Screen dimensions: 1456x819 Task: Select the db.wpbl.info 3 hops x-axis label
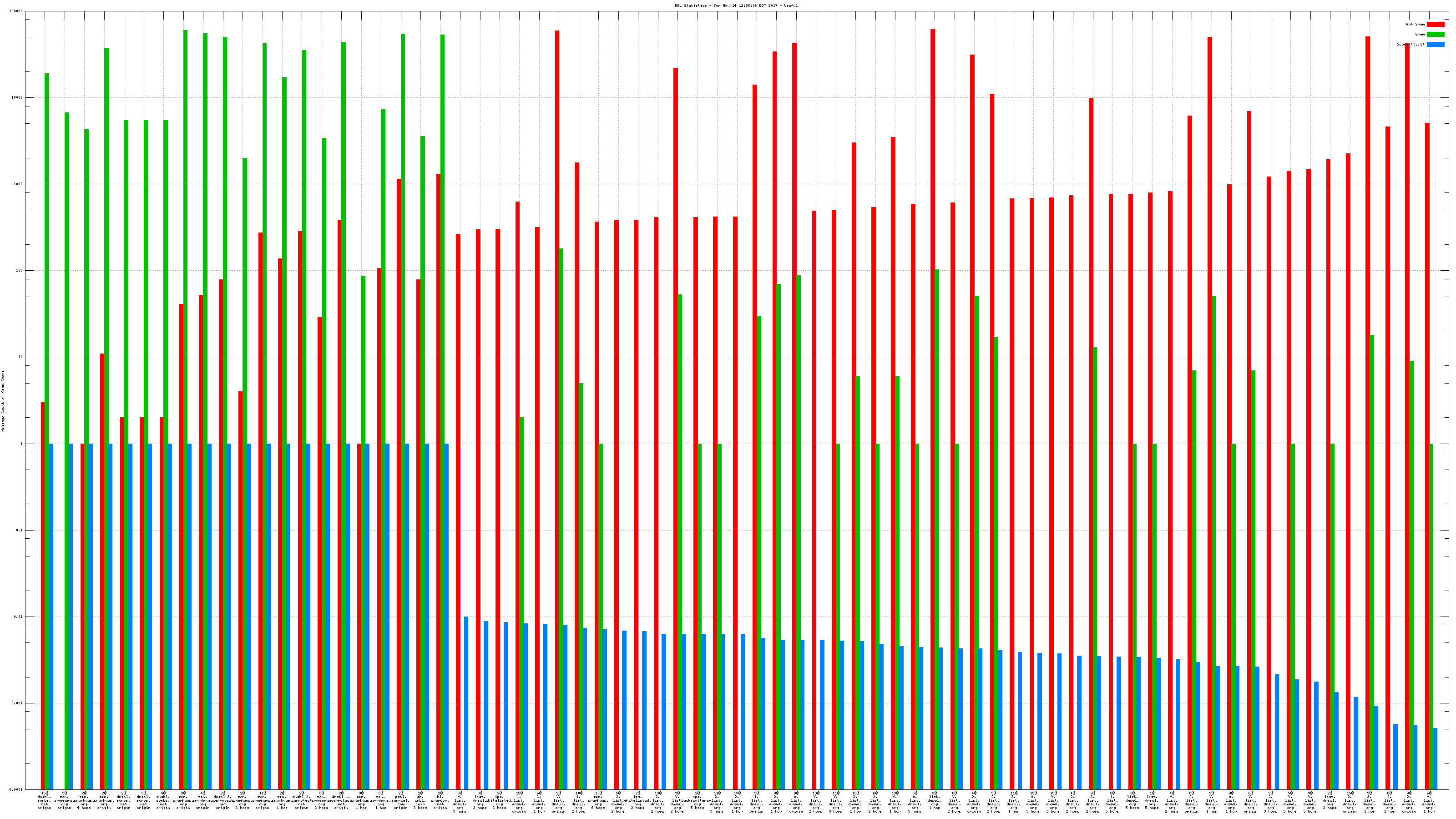420,800
